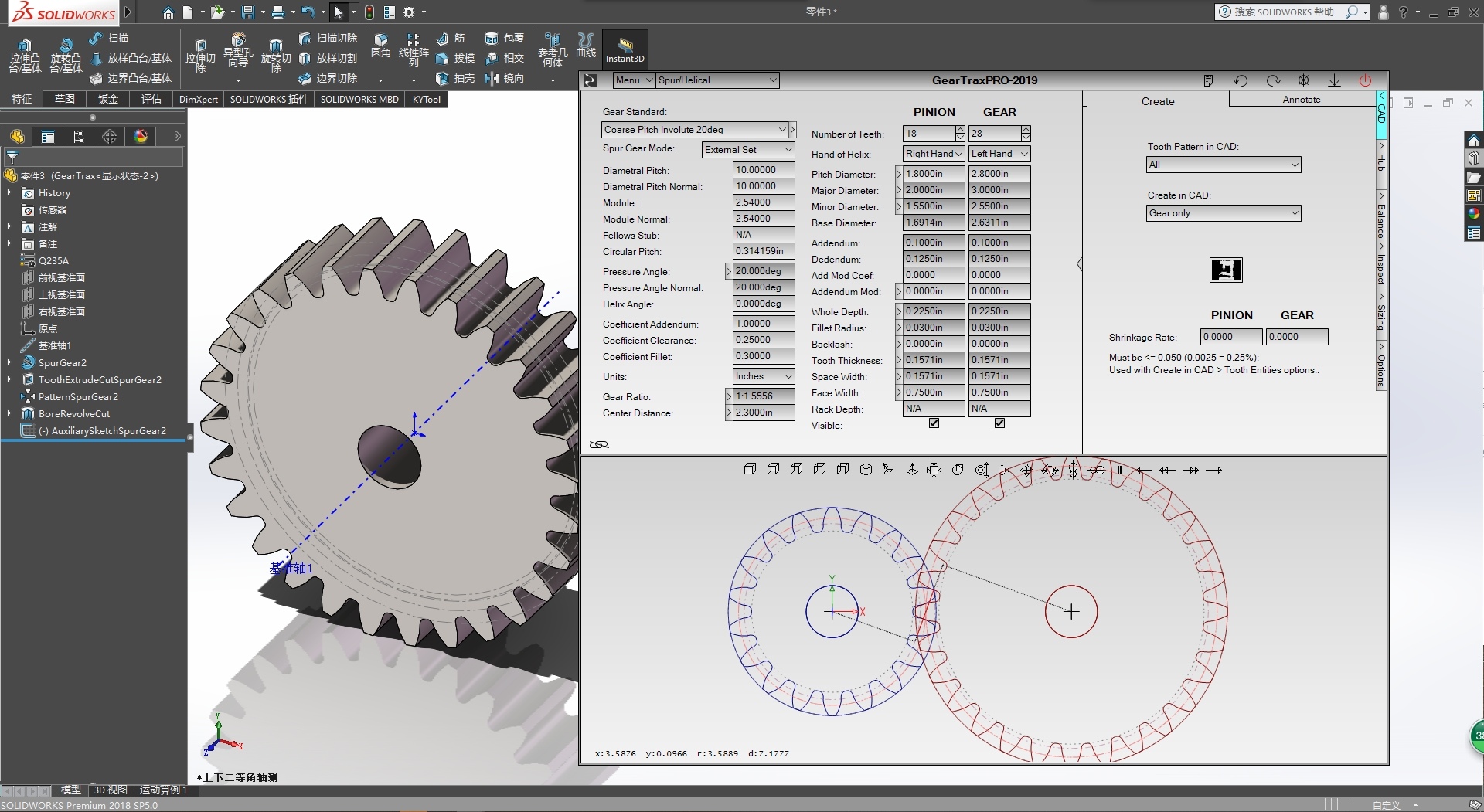The height and width of the screenshot is (812, 1484).
Task: Open the SolidWorks Options gear icon
Action: tap(409, 12)
